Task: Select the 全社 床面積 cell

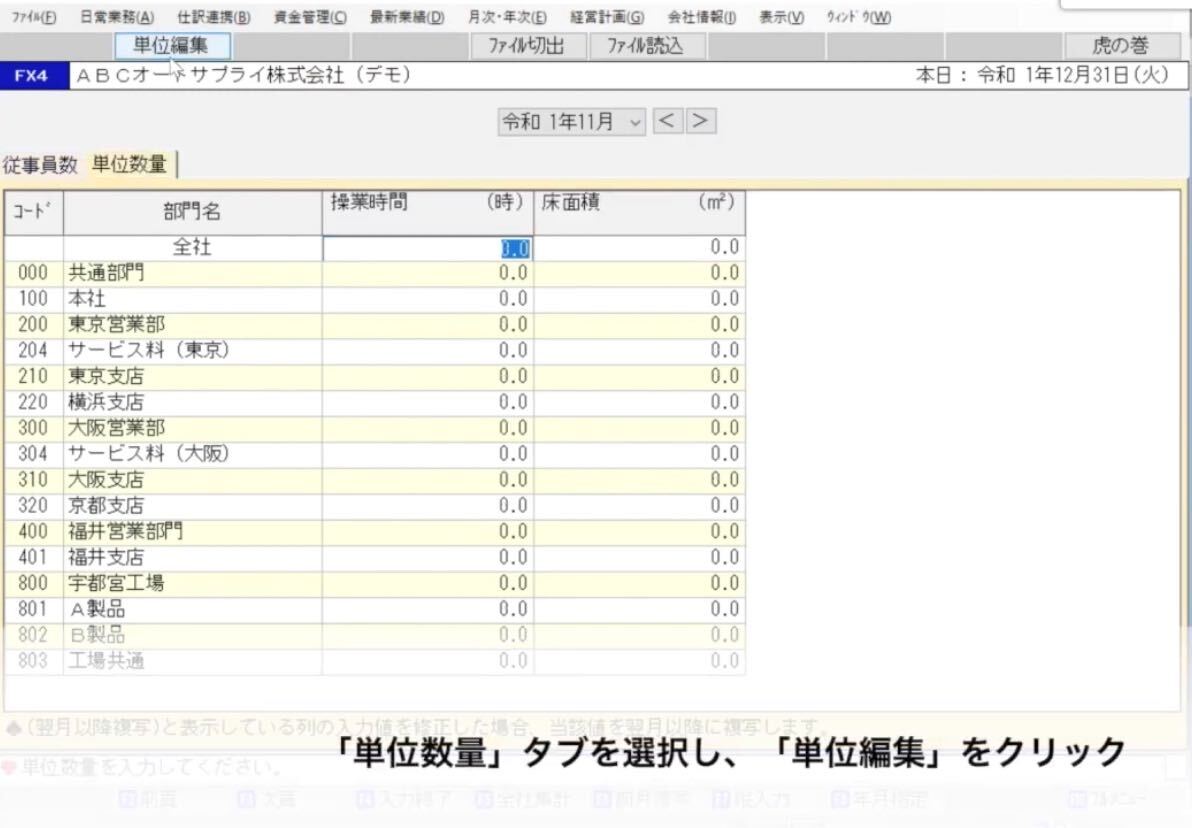Action: (639, 248)
